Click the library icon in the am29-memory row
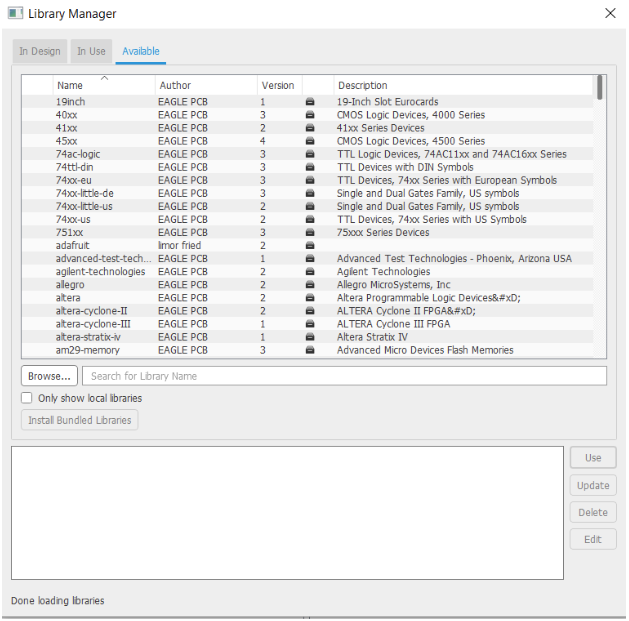 point(310,351)
